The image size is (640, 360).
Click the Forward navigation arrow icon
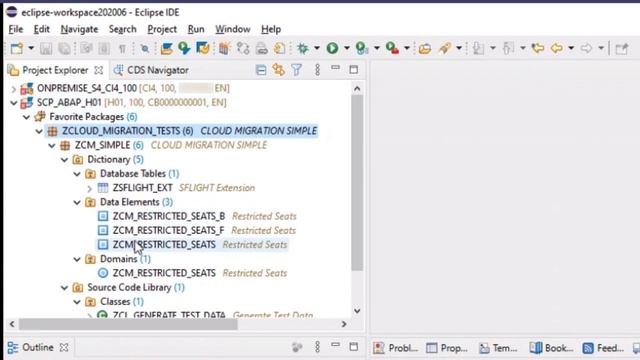(587, 48)
